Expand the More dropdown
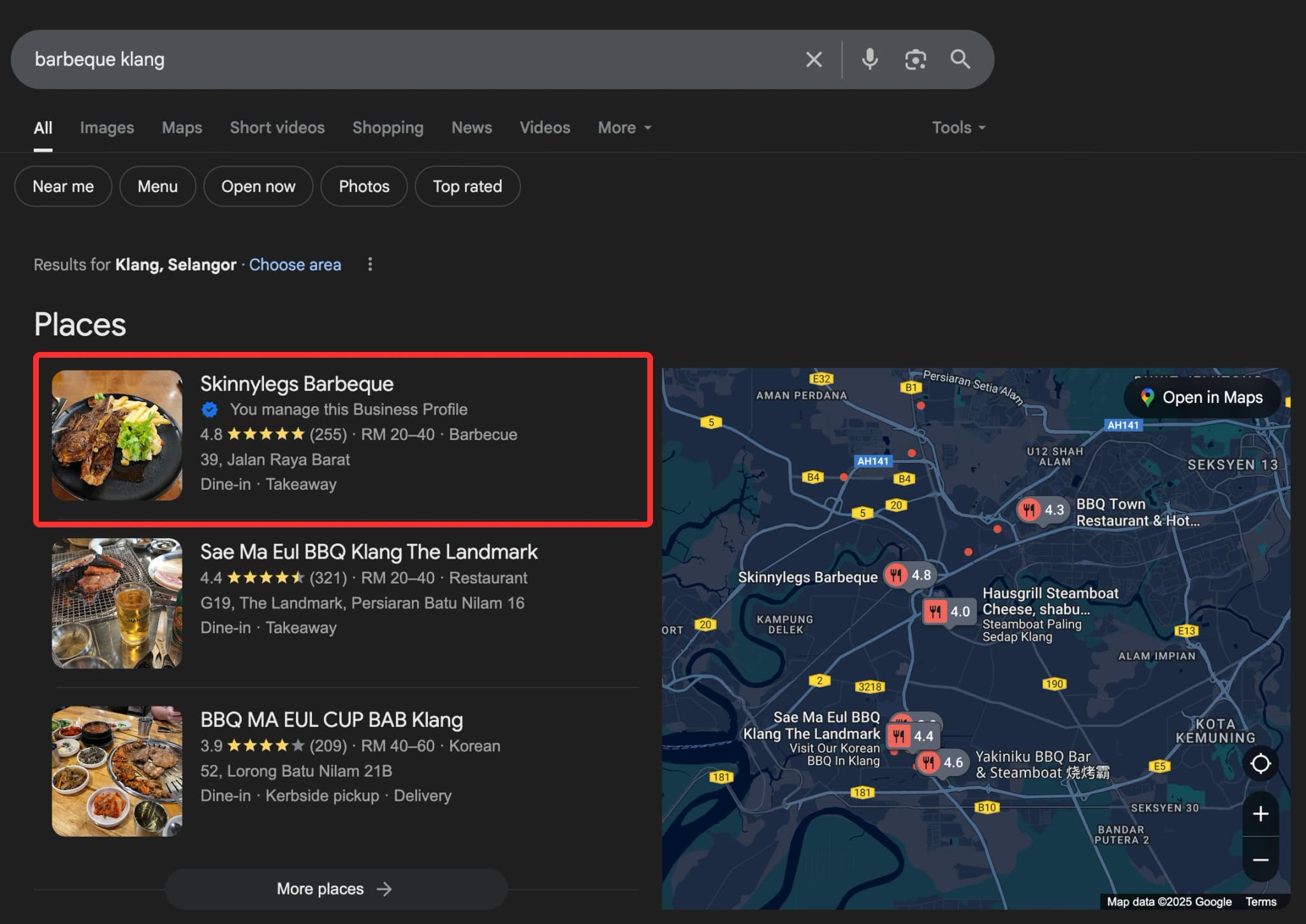This screenshot has width=1306, height=924. pos(624,128)
